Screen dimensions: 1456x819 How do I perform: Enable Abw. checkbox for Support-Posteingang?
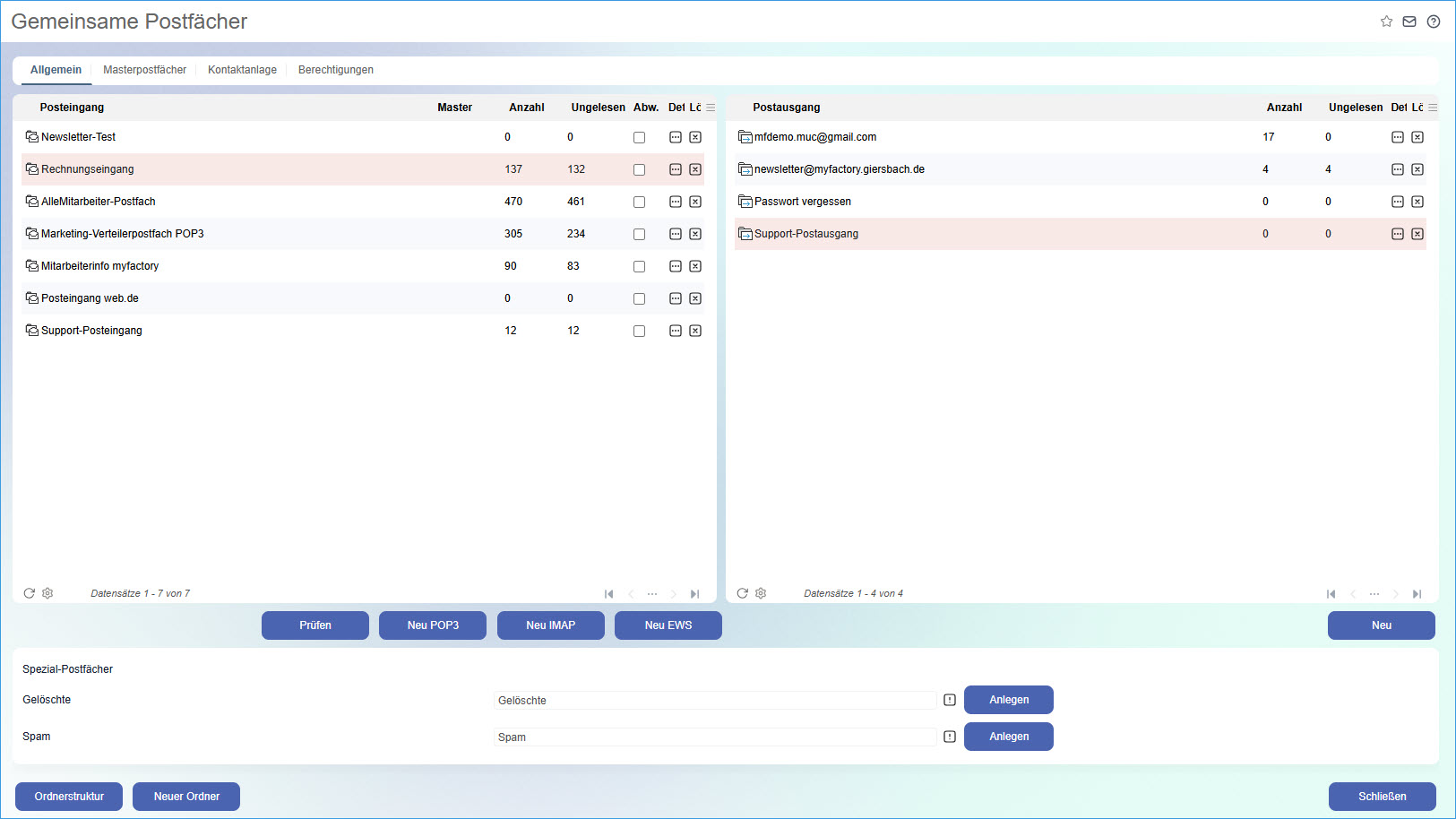(639, 331)
